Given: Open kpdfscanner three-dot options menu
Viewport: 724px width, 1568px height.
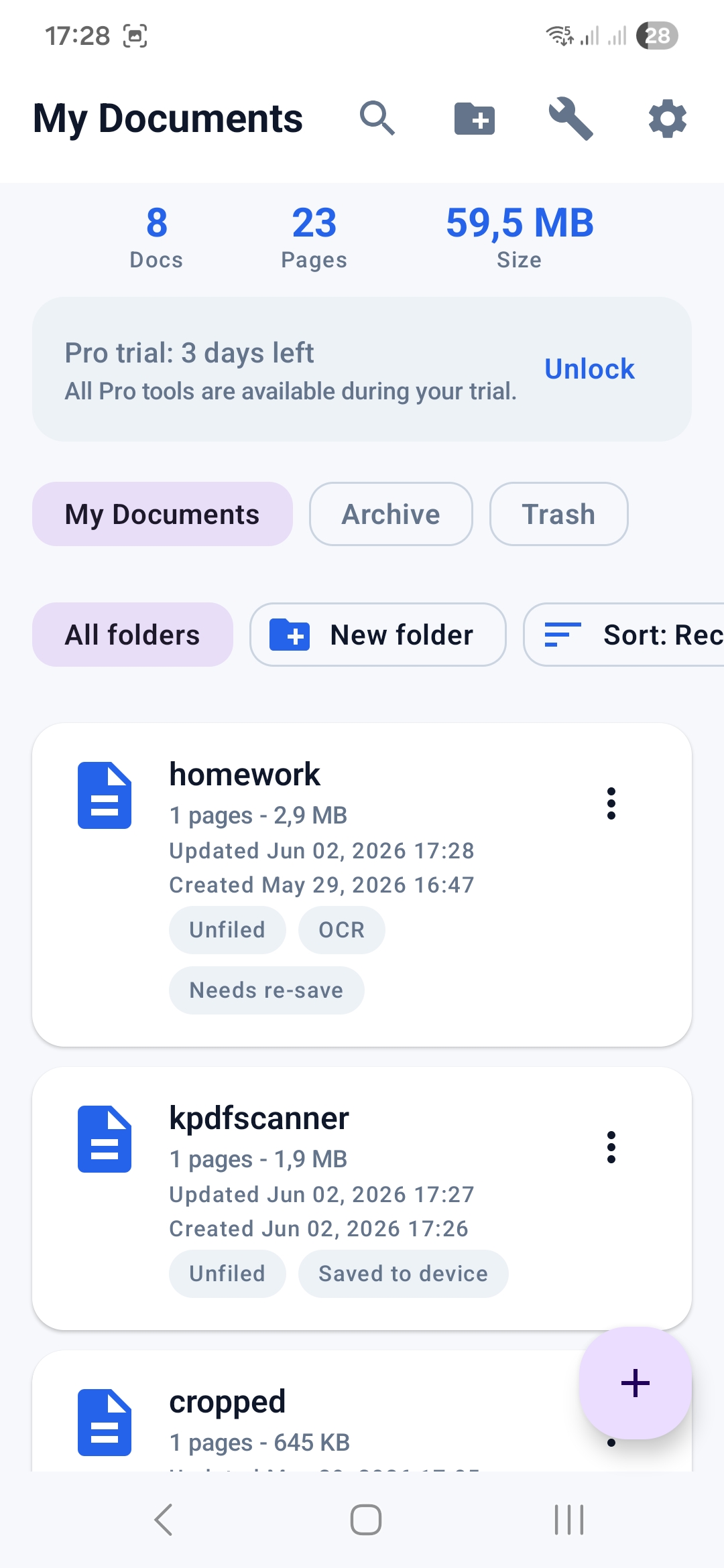Looking at the screenshot, I should coord(611,1147).
